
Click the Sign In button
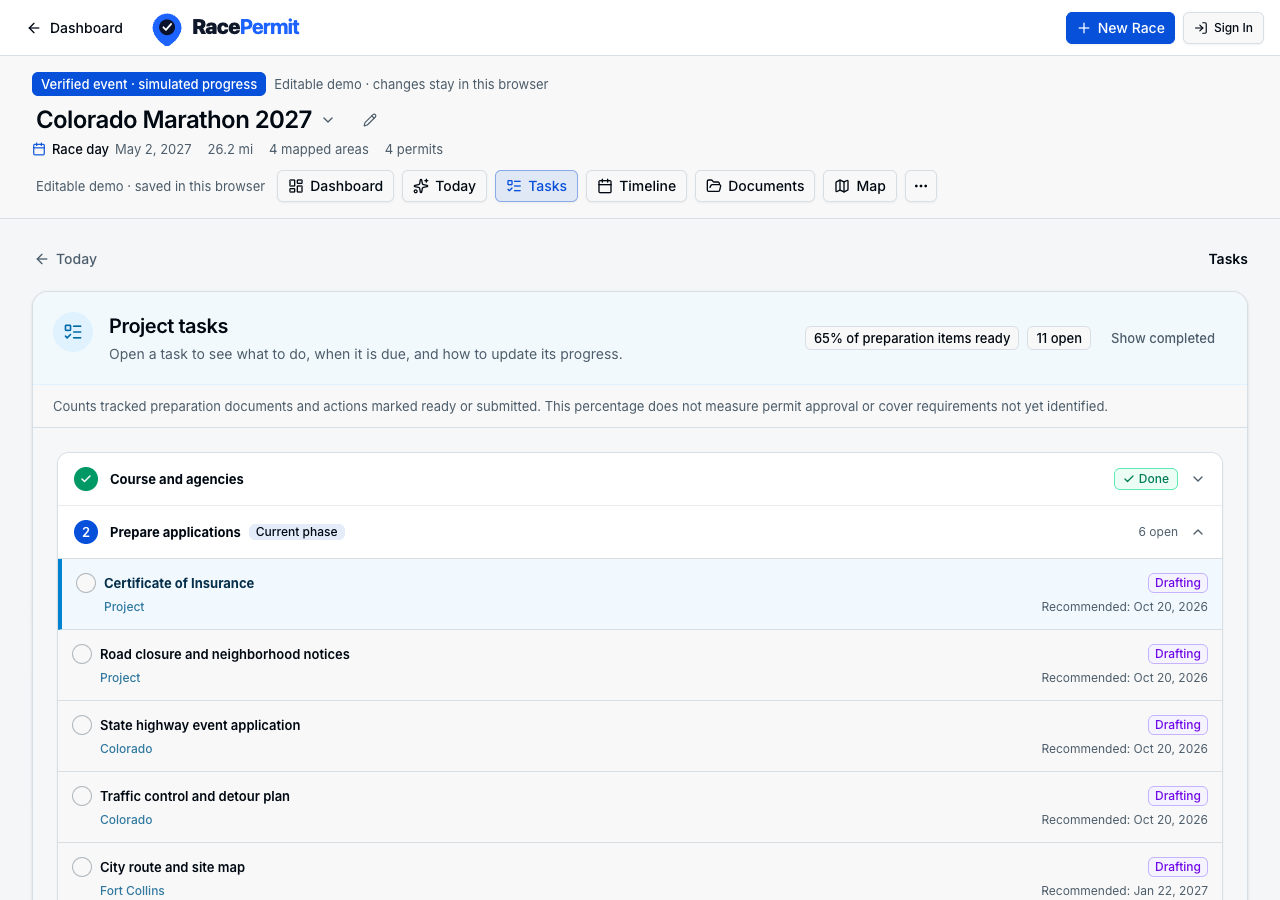point(1223,28)
